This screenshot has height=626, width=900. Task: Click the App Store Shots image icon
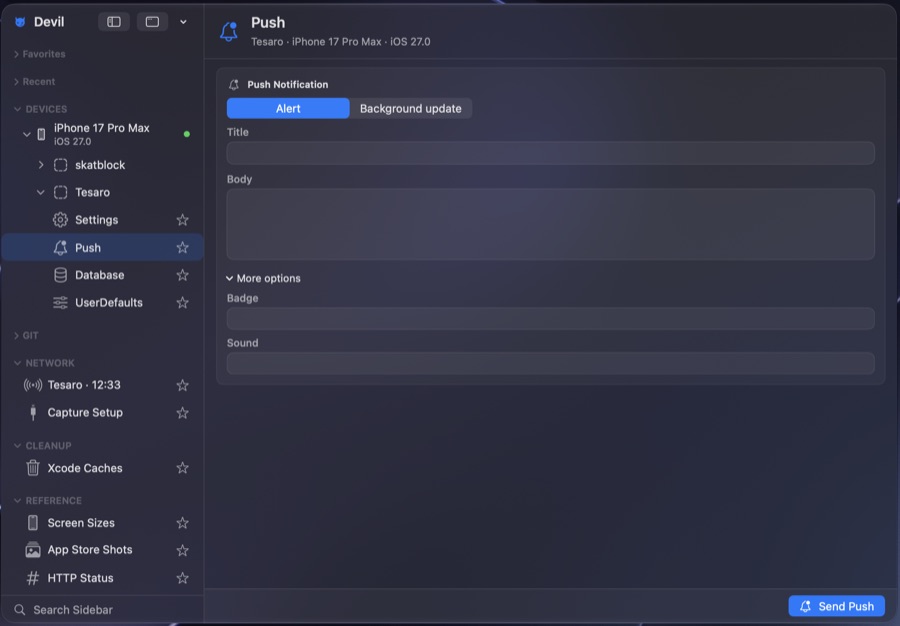(x=33, y=550)
